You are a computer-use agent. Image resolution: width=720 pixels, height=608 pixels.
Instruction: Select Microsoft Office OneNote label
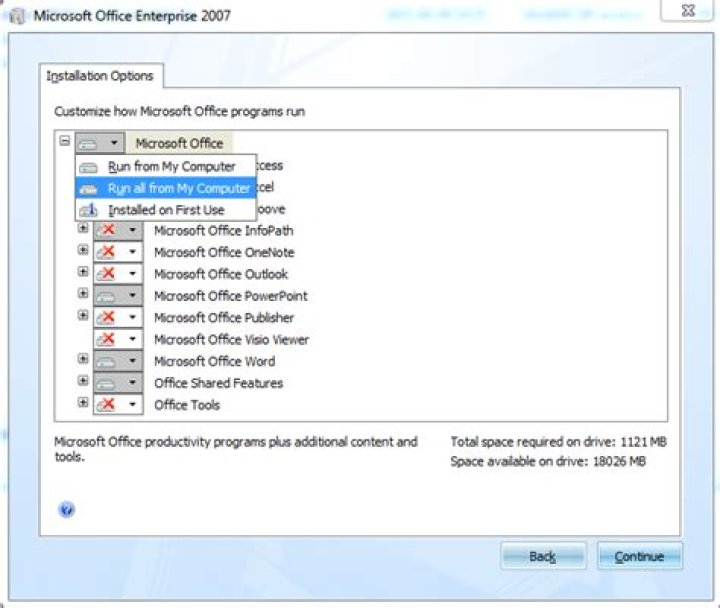224,252
